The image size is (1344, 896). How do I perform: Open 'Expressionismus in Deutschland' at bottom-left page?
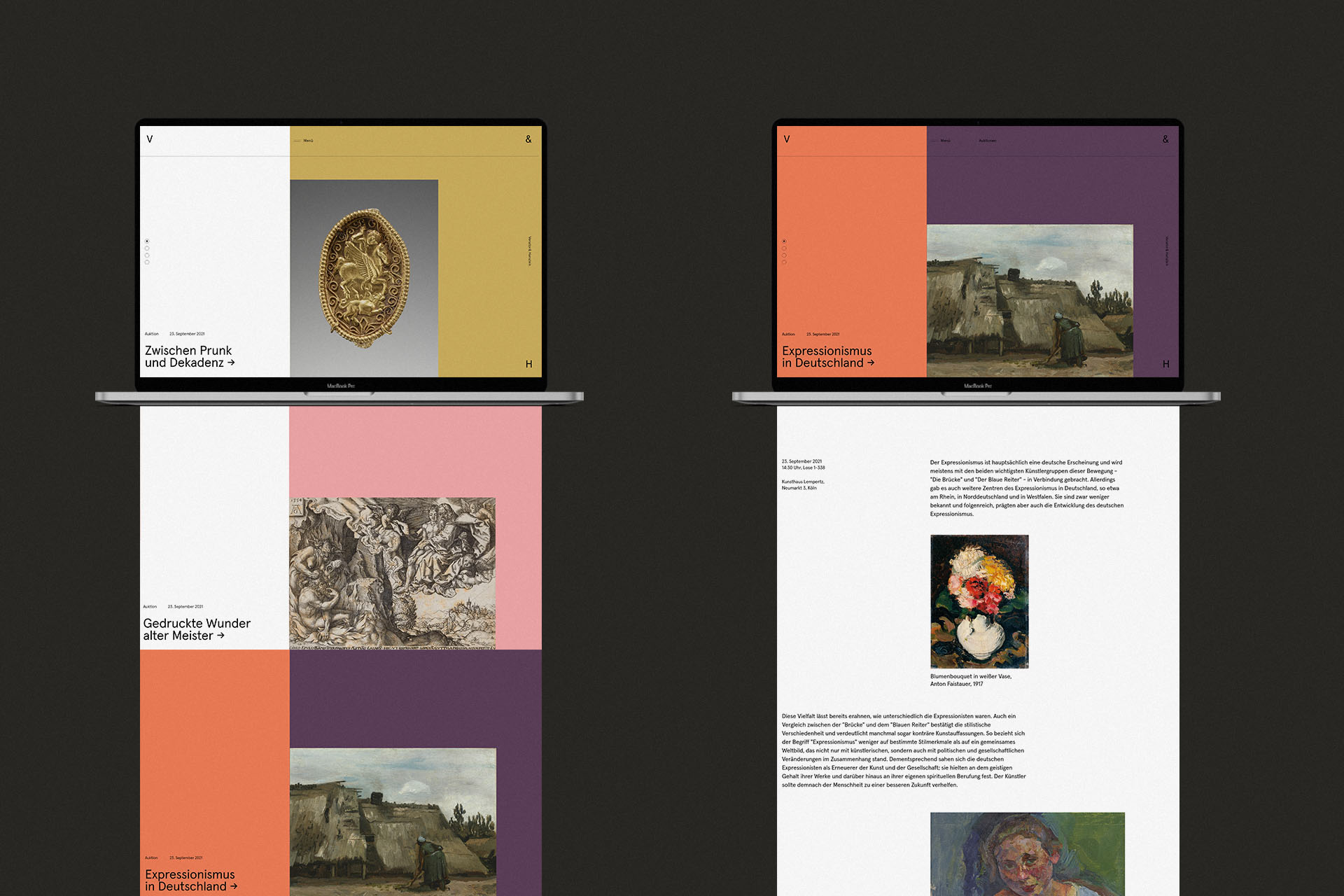[191, 881]
